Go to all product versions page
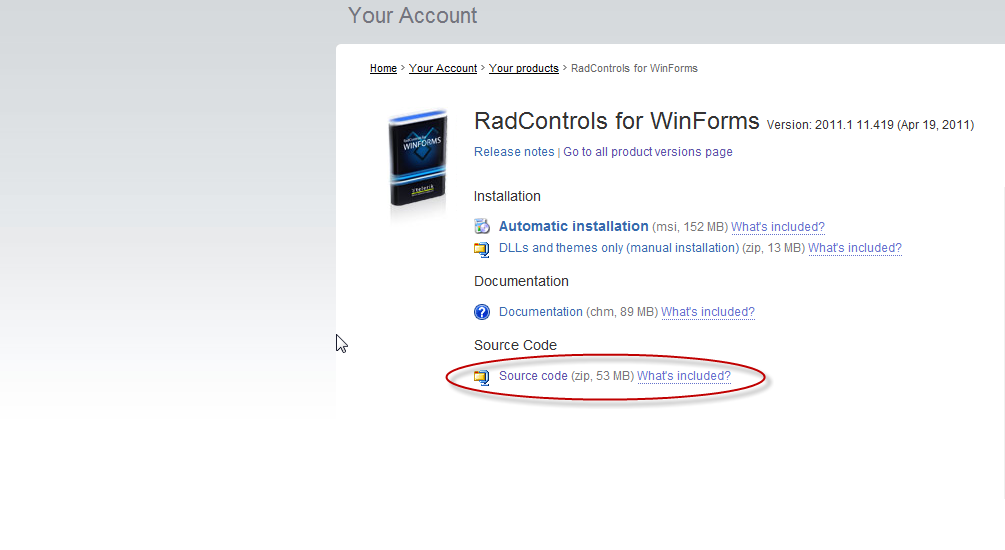1005x550 pixels. 648,152
